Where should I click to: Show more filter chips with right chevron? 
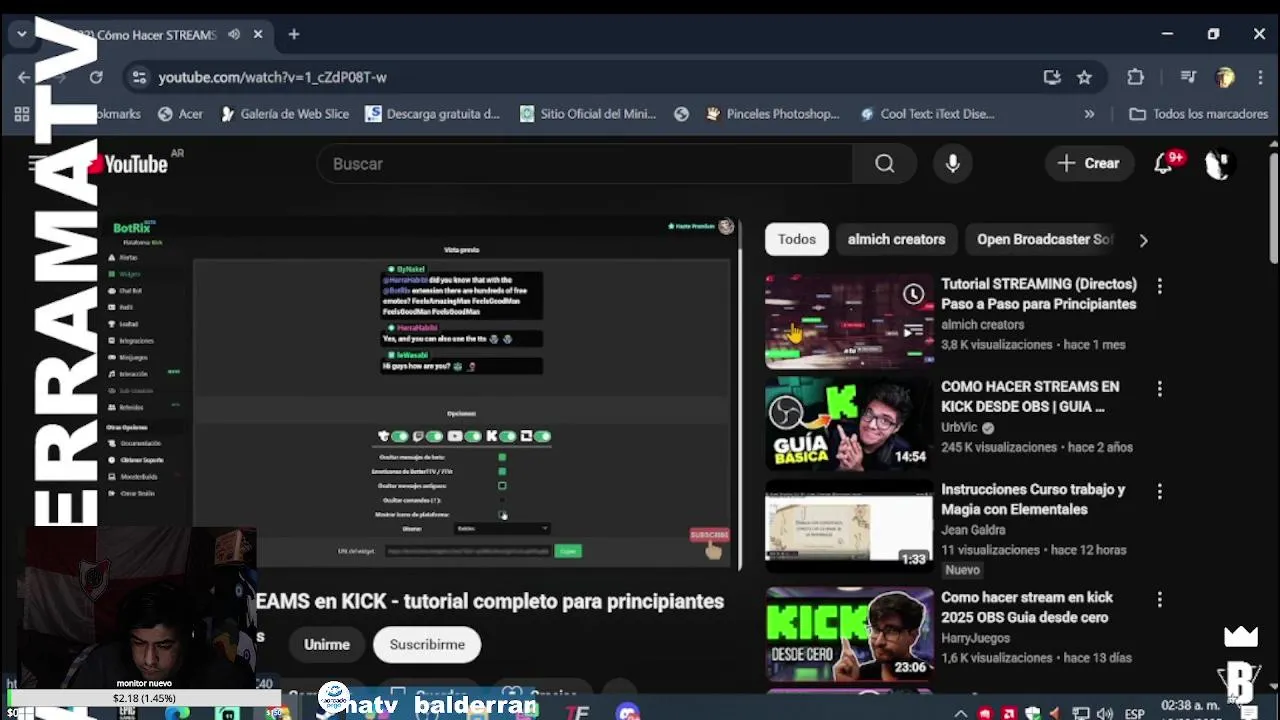click(1143, 240)
